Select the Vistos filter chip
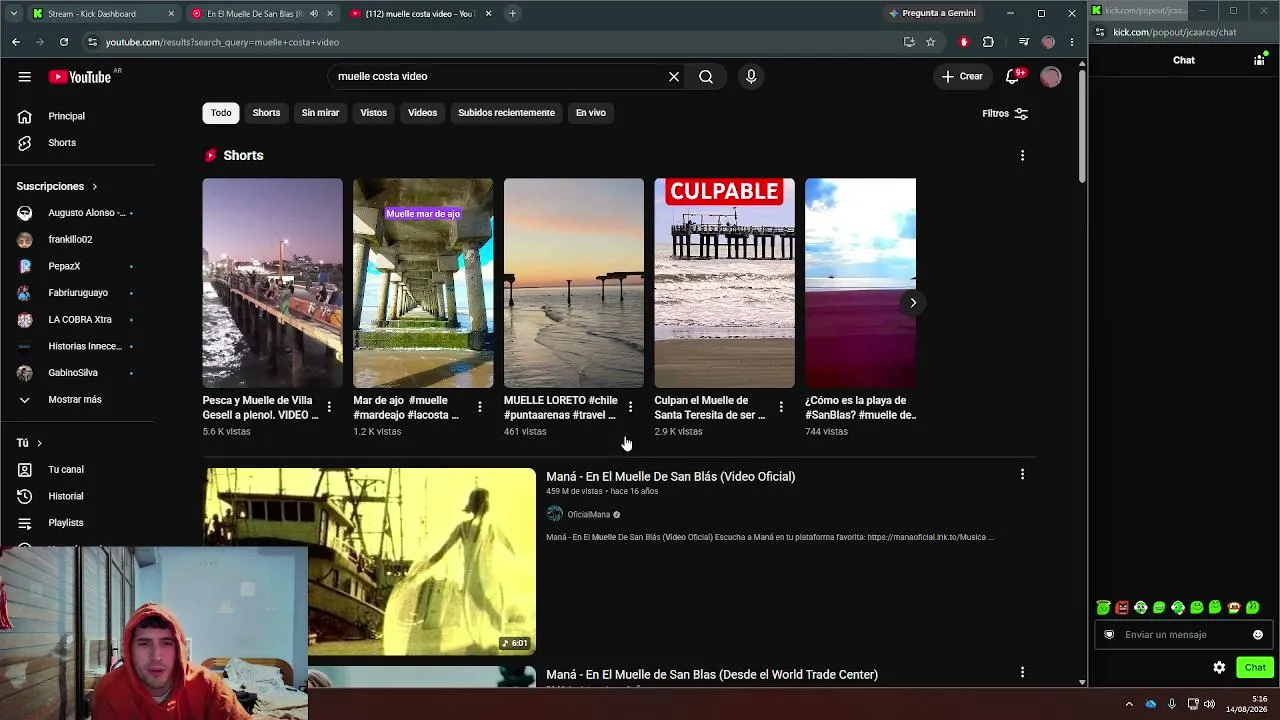 click(374, 113)
